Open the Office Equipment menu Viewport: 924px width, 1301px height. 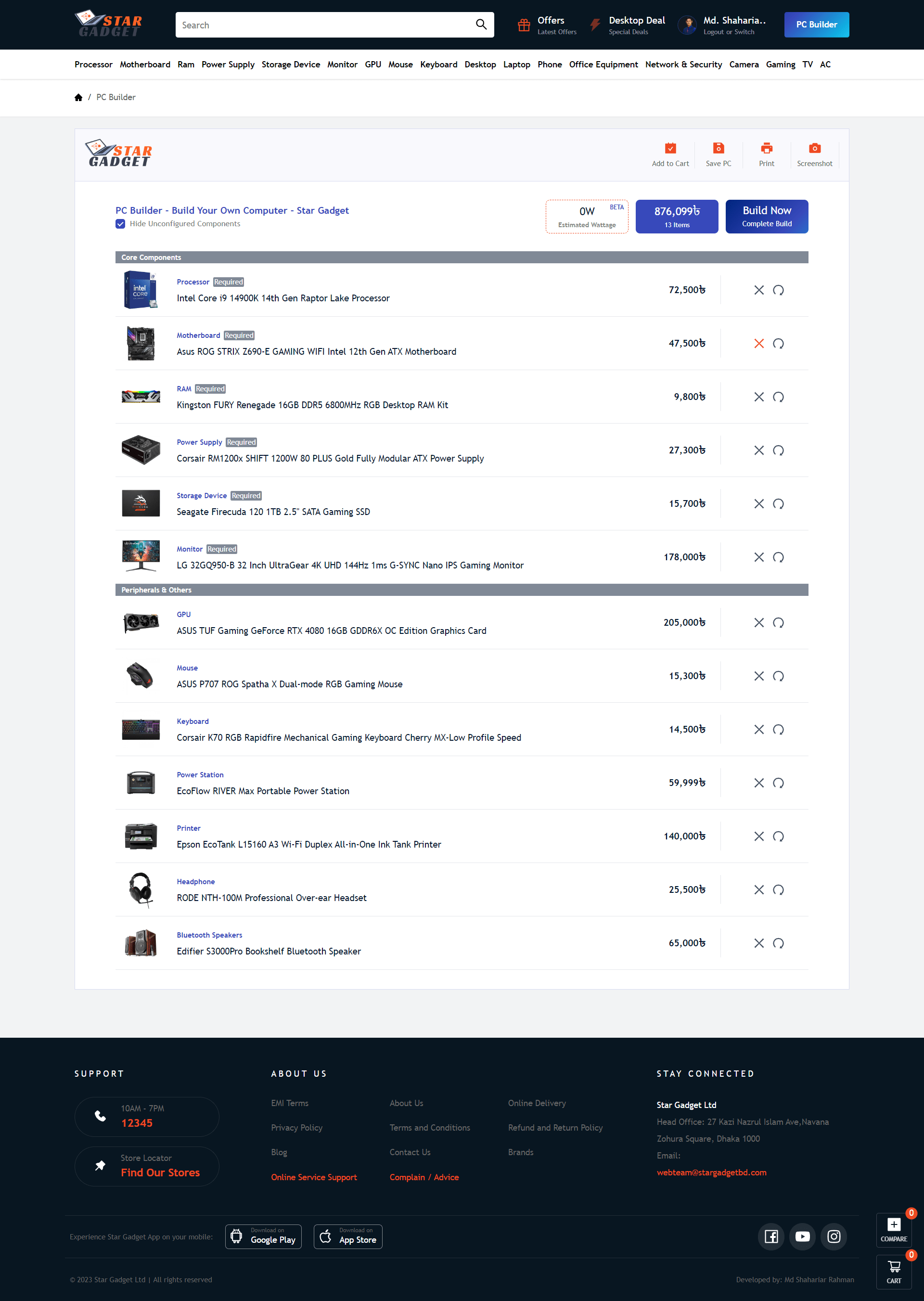click(603, 64)
